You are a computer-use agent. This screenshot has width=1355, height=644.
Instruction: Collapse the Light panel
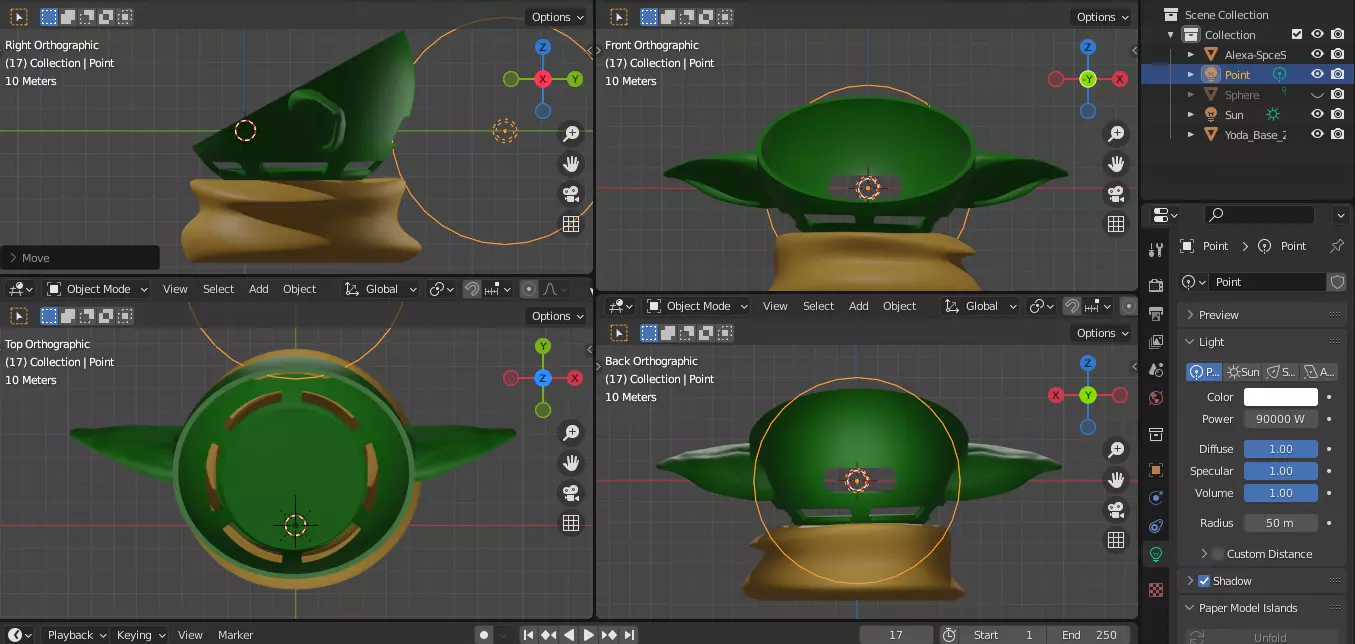click(x=1263, y=342)
